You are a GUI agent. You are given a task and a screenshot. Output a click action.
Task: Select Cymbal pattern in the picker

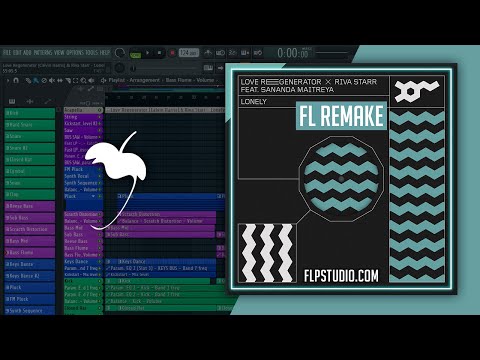click(x=30, y=171)
